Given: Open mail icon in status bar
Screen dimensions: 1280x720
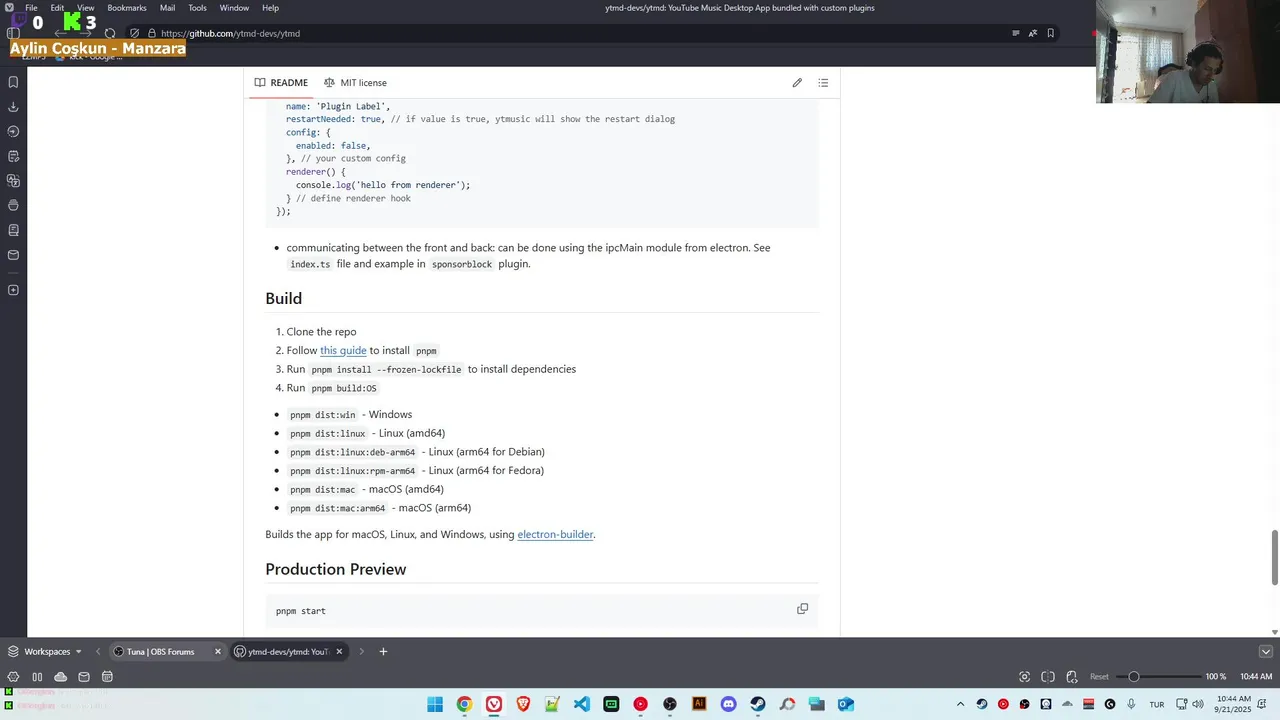Looking at the screenshot, I should pyautogui.click(x=84, y=677).
